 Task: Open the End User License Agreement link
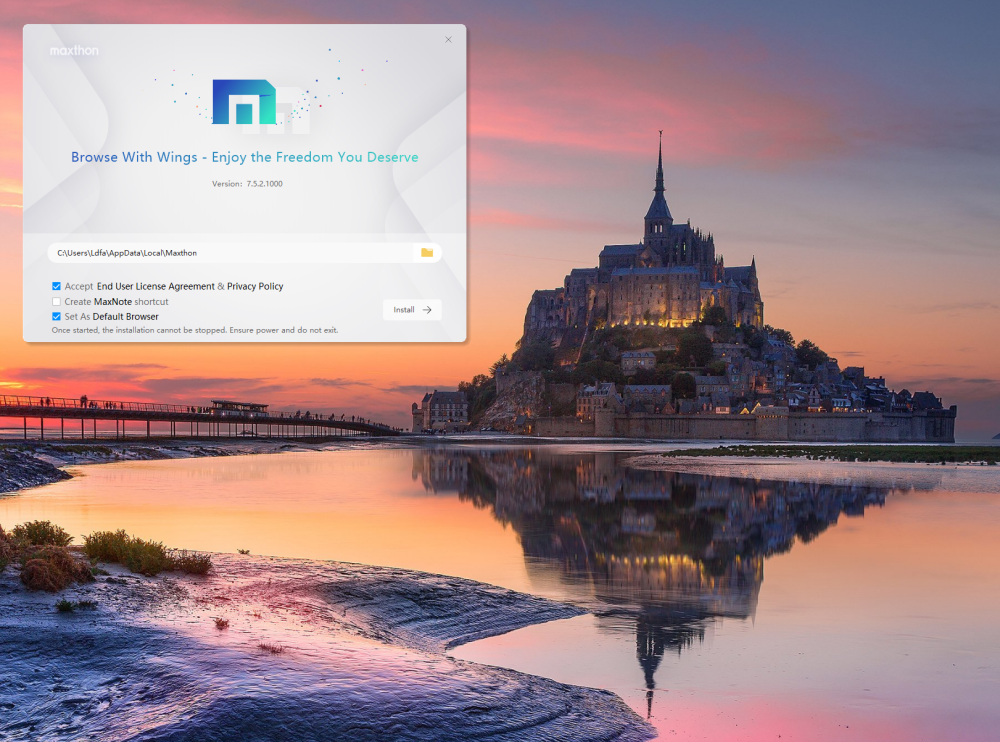click(155, 286)
